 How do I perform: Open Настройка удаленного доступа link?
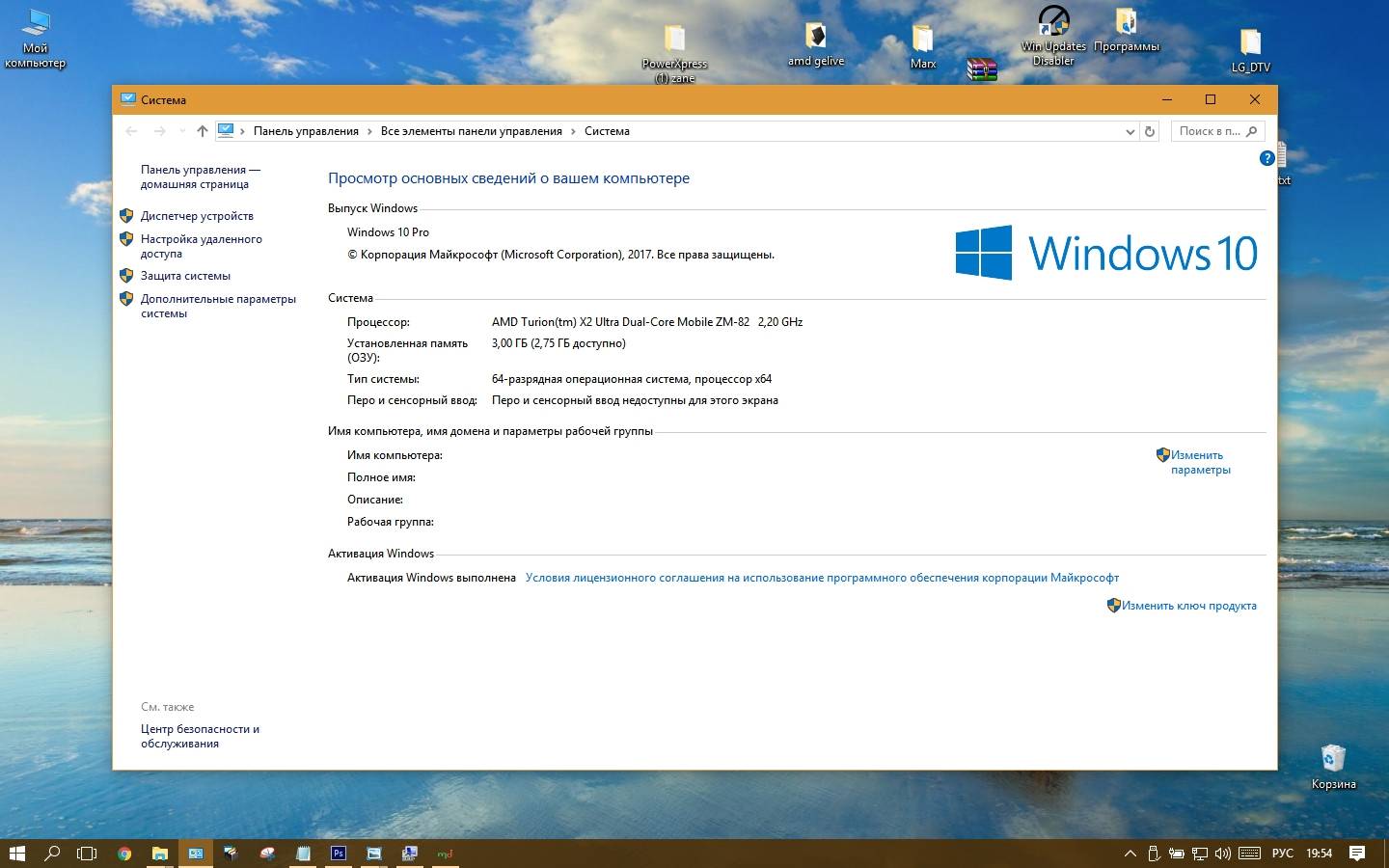point(202,246)
